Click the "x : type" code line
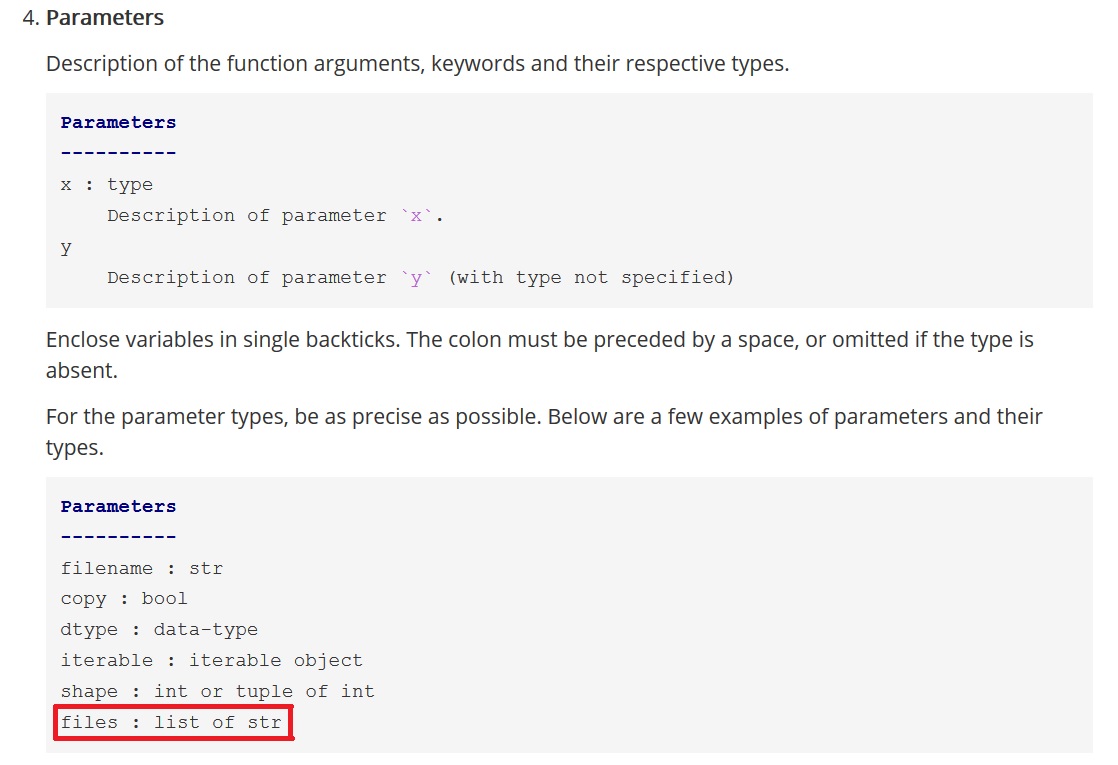The width and height of the screenshot is (1118, 765). tap(106, 184)
